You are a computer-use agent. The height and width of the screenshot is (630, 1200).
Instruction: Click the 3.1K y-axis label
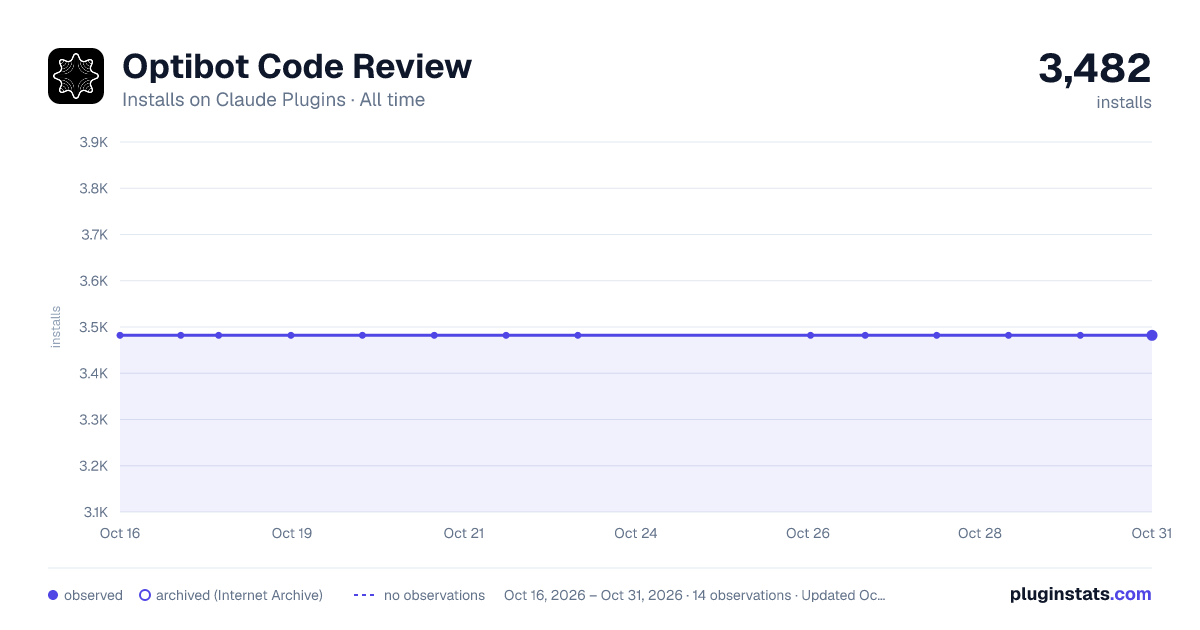pyautogui.click(x=94, y=512)
